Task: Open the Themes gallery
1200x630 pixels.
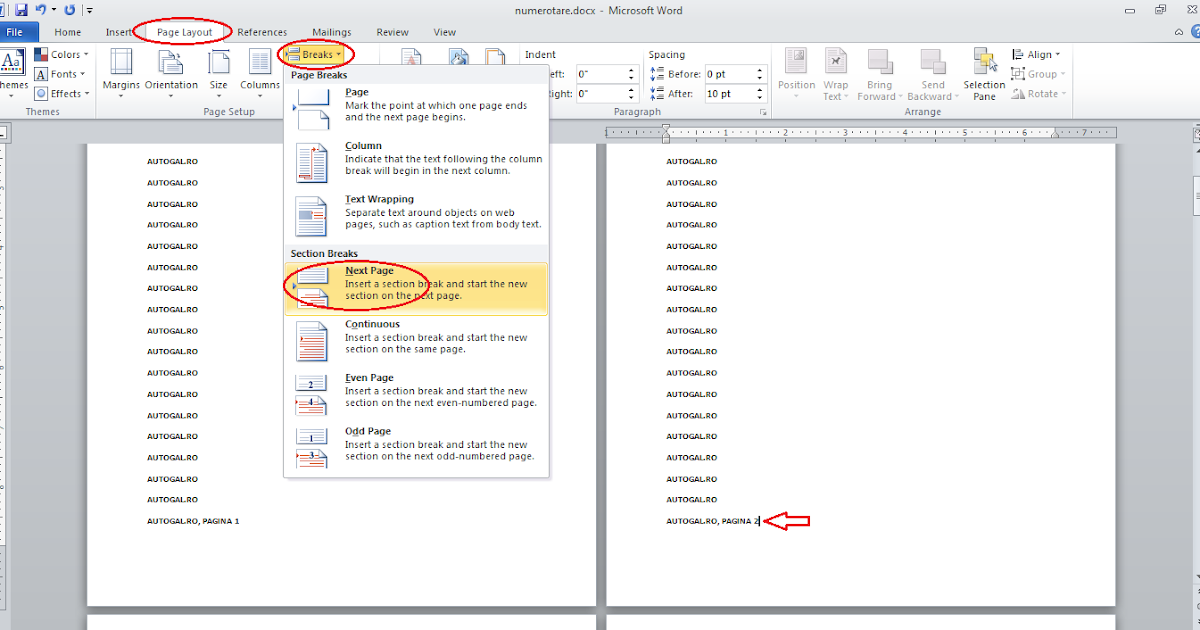Action: [12, 72]
